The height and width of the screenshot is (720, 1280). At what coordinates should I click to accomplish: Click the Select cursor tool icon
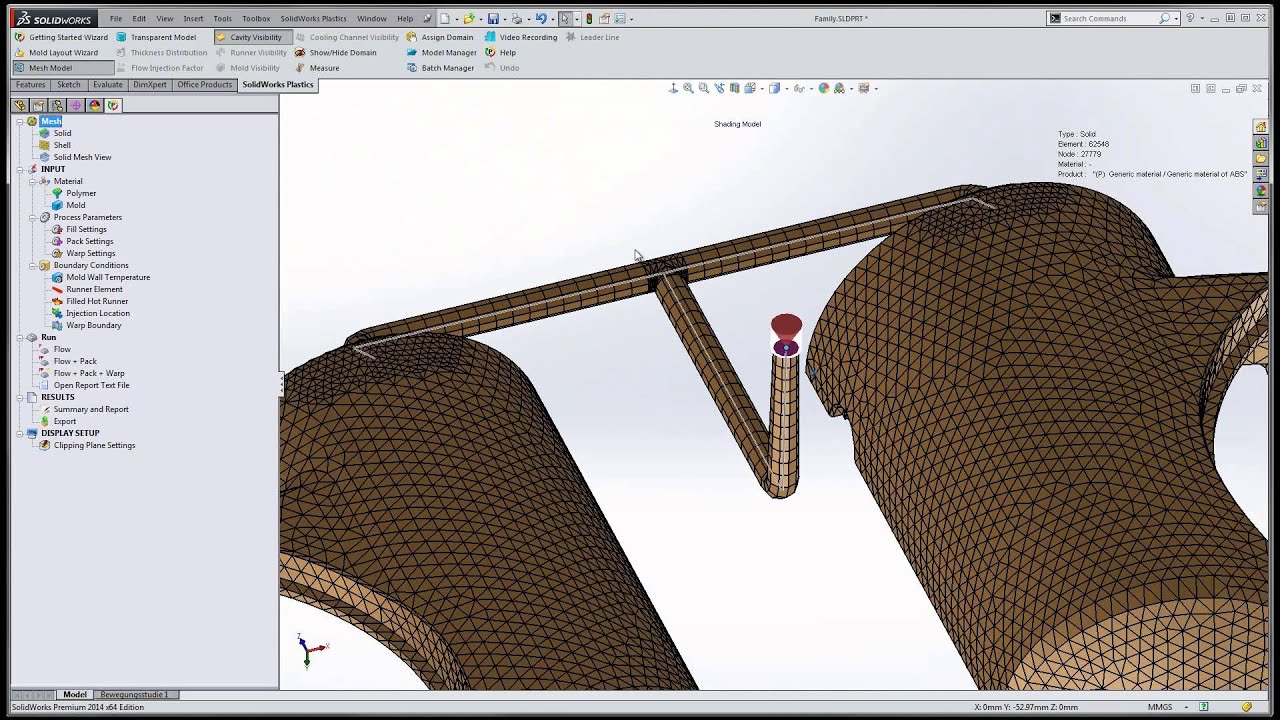[565, 18]
